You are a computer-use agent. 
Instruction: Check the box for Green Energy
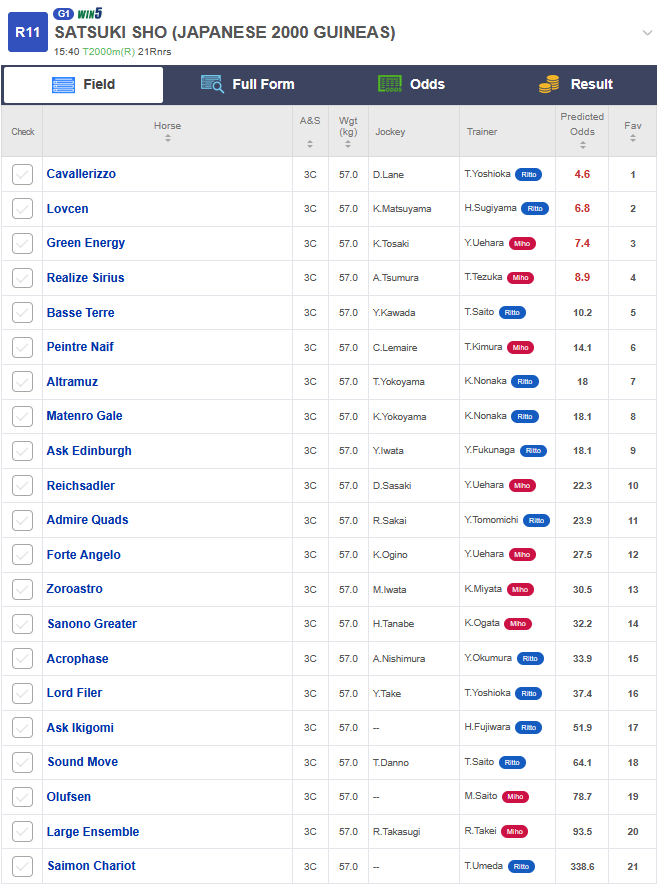pos(22,243)
